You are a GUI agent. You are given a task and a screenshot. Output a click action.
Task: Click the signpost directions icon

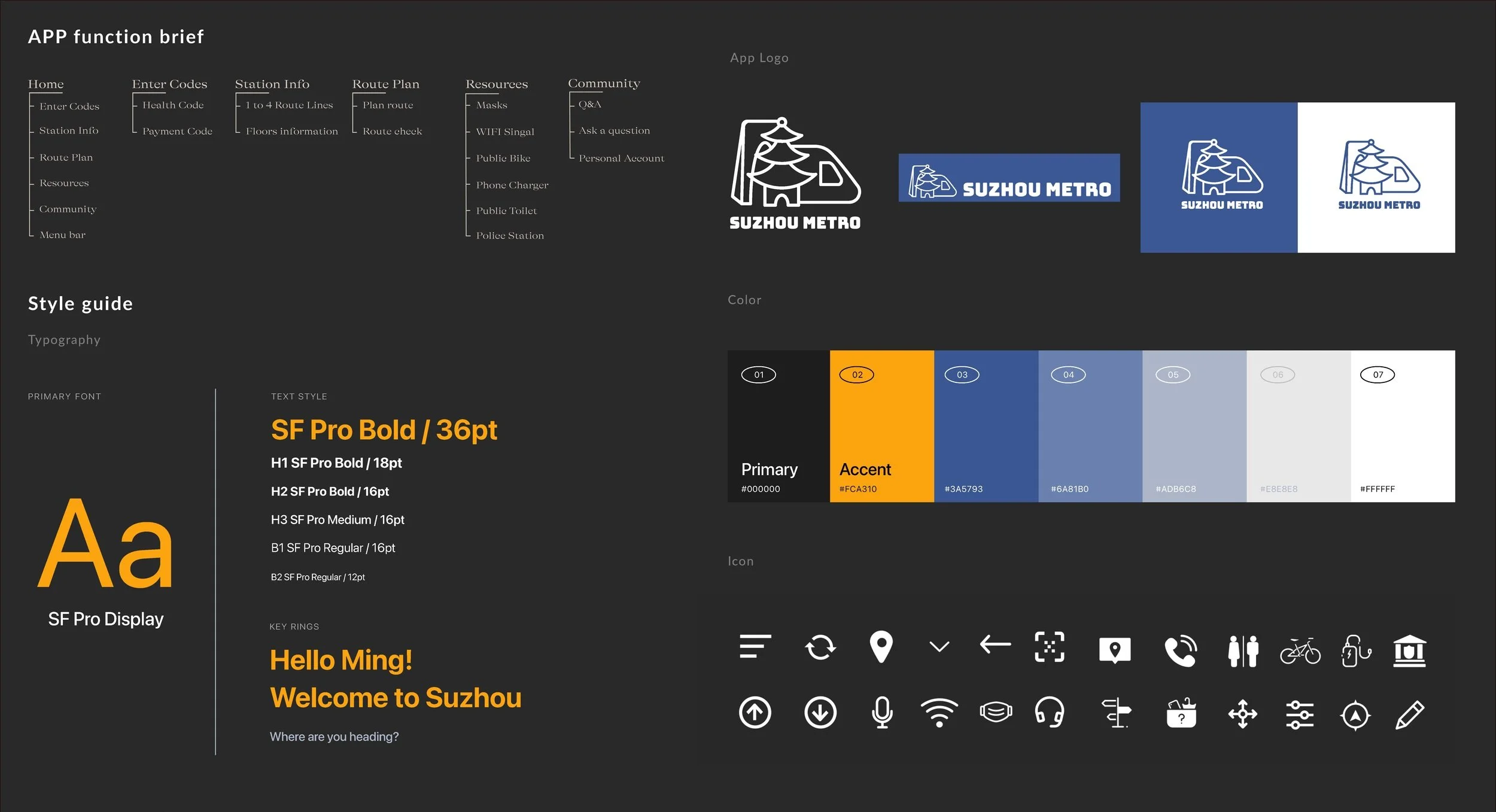tap(1116, 713)
